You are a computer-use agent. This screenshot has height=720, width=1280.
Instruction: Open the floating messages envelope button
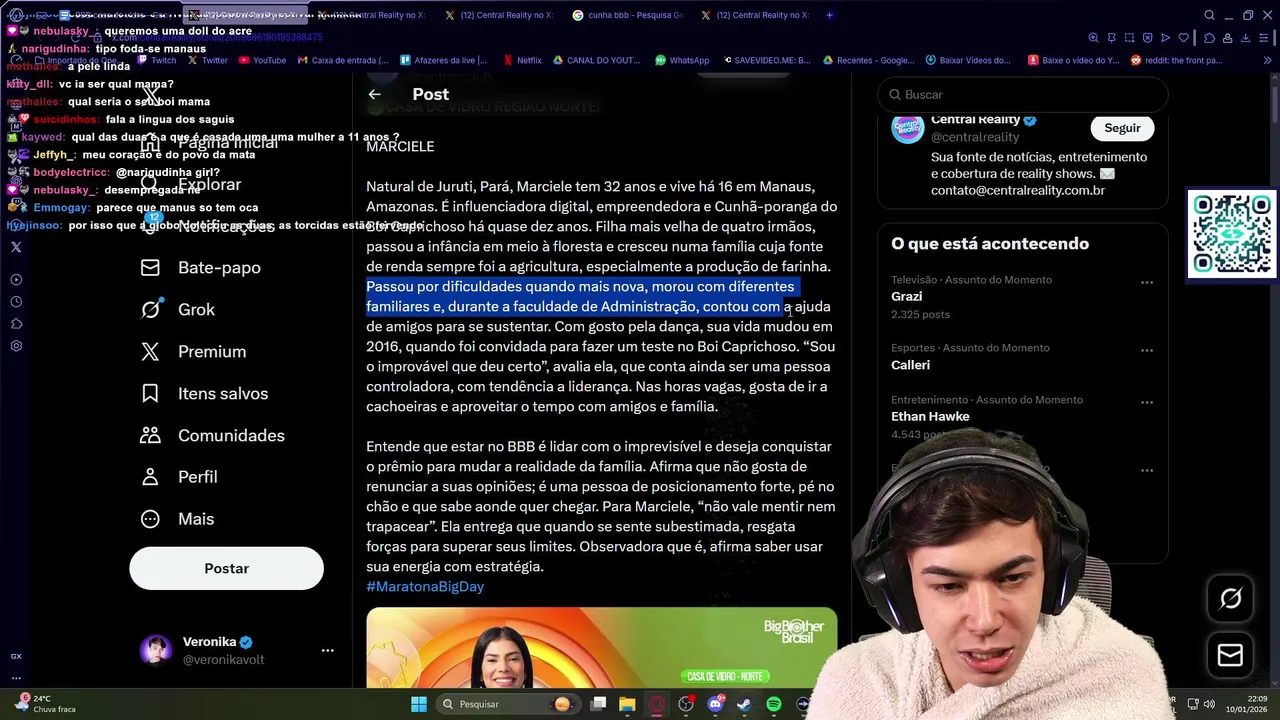(x=1230, y=655)
